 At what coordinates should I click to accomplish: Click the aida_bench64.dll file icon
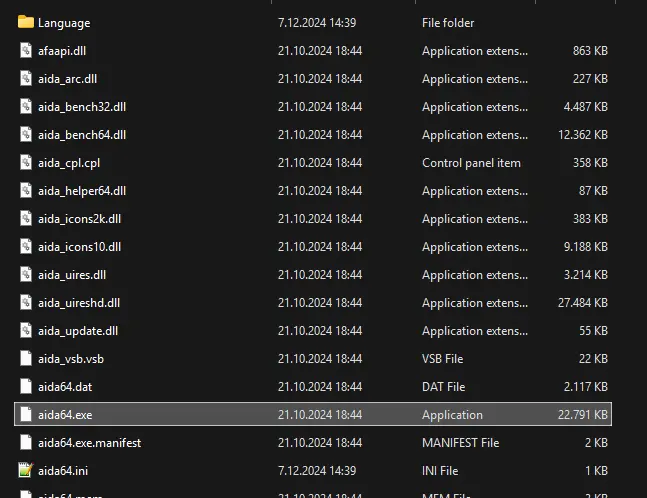pos(26,135)
